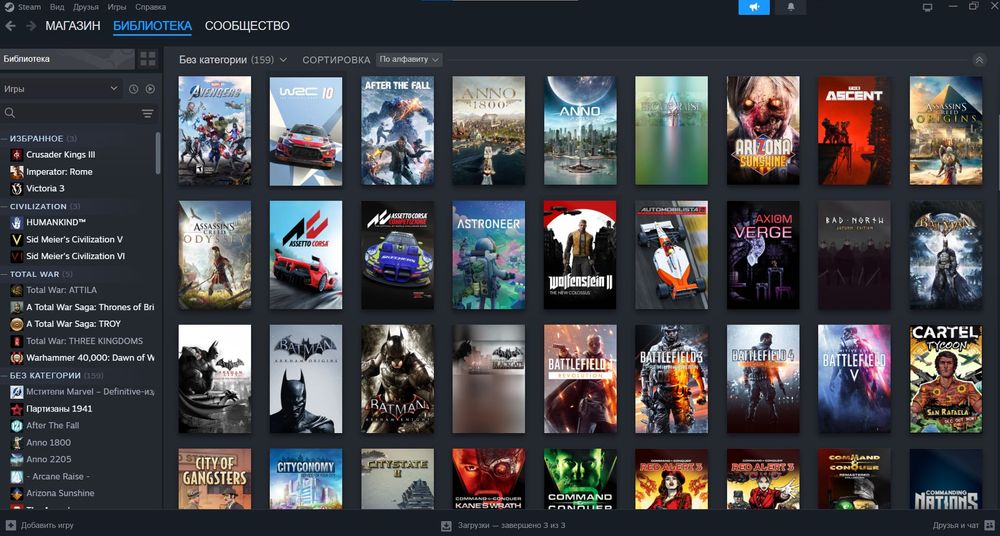
Task: Open sort dropdown По алфавиту
Action: (x=409, y=59)
